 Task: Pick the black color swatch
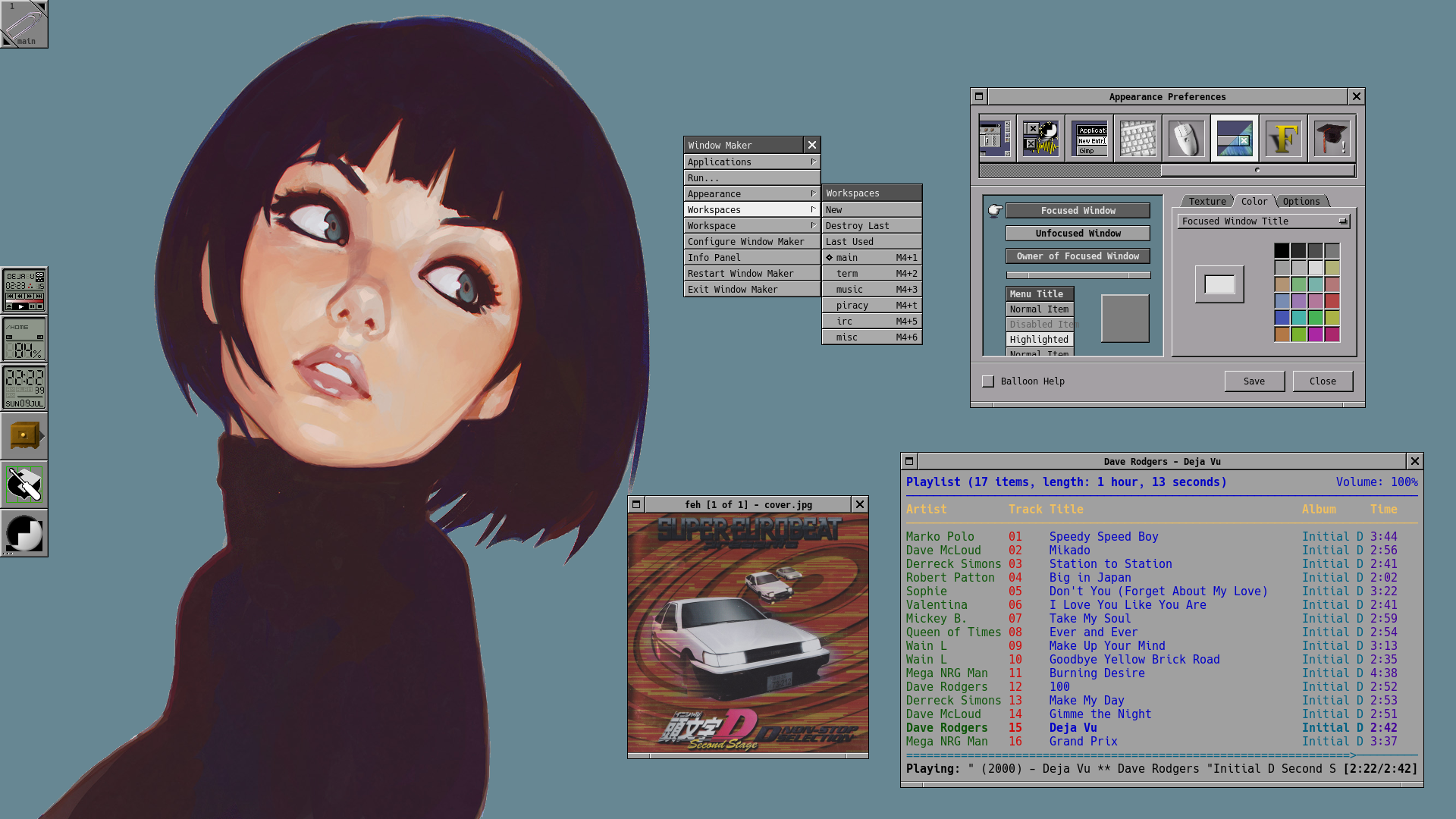pyautogui.click(x=1282, y=251)
